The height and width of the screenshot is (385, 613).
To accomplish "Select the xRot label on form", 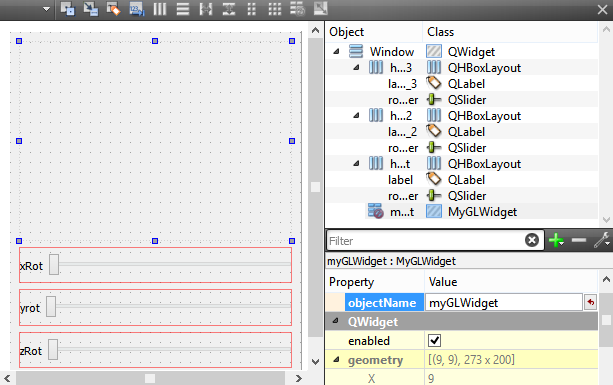I will (31, 266).
